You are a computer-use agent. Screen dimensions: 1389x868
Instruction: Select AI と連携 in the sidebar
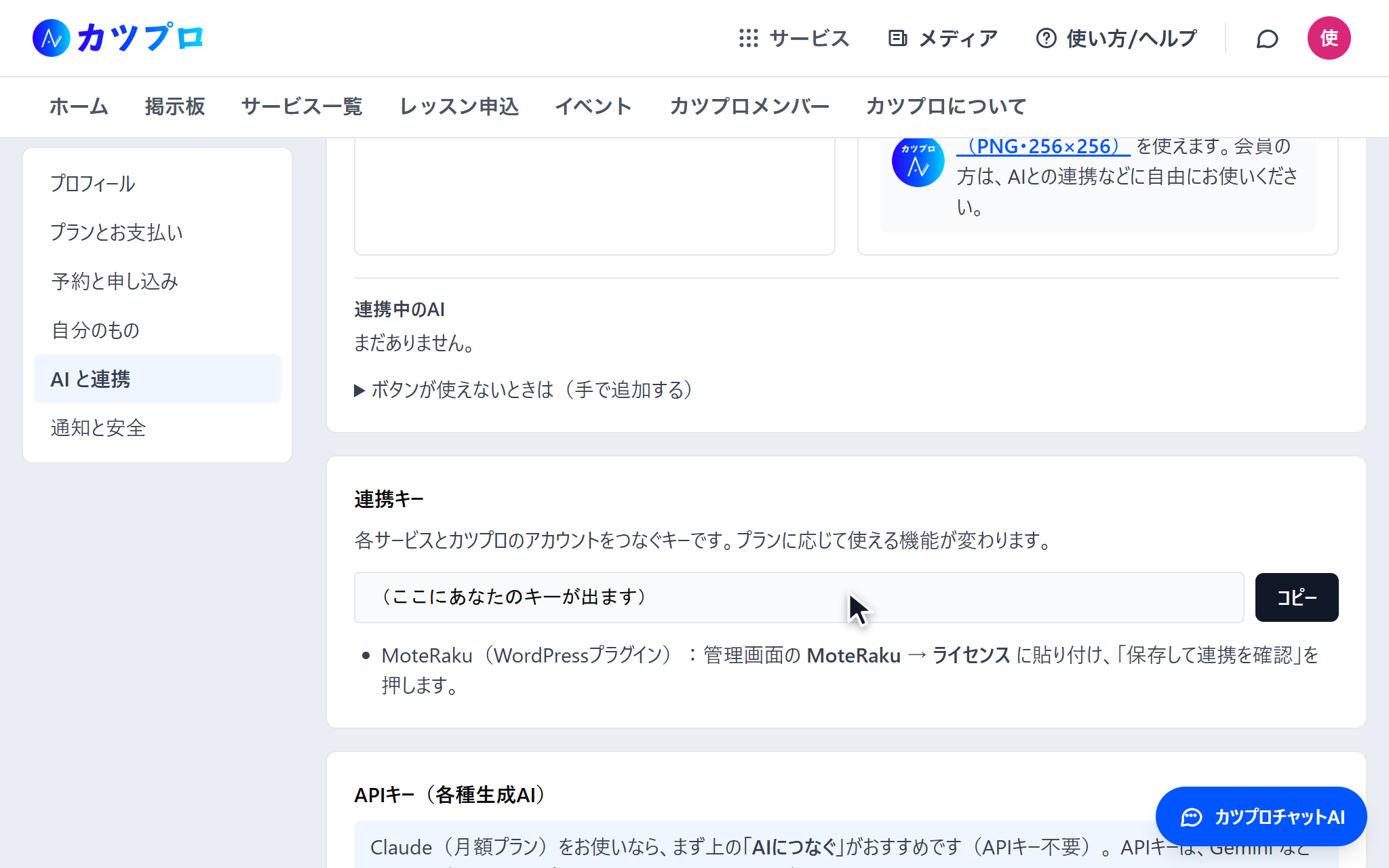click(157, 378)
